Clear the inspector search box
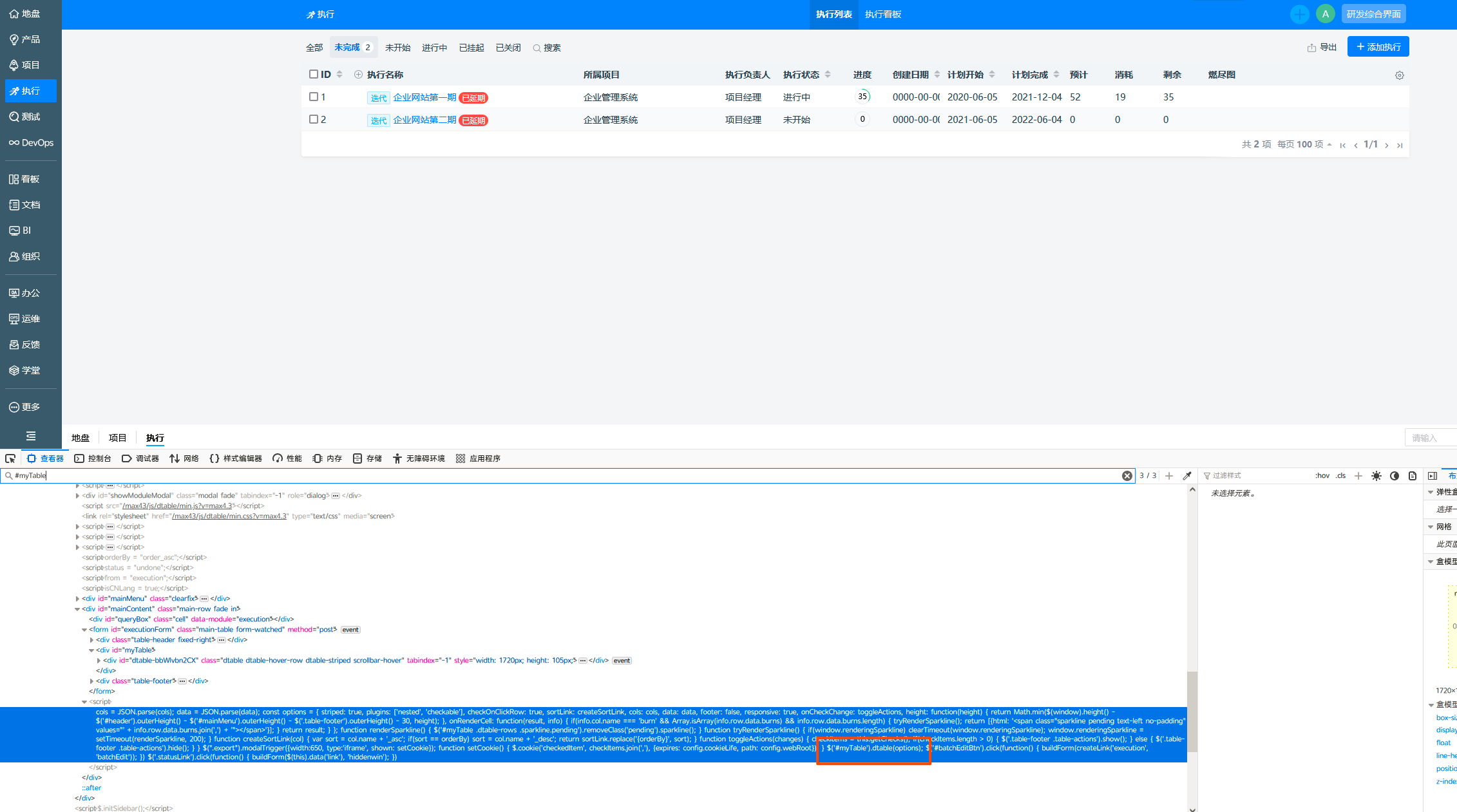Screen dimensions: 1457x812 pyautogui.click(x=1127, y=476)
